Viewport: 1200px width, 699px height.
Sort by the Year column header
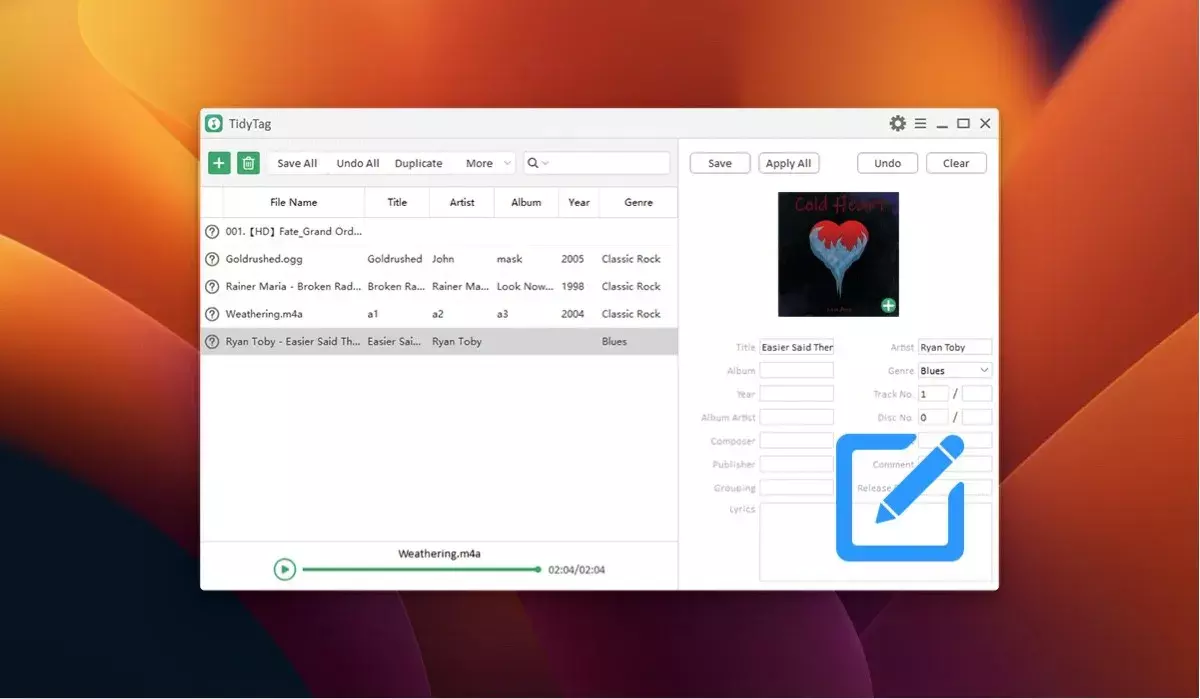click(579, 202)
